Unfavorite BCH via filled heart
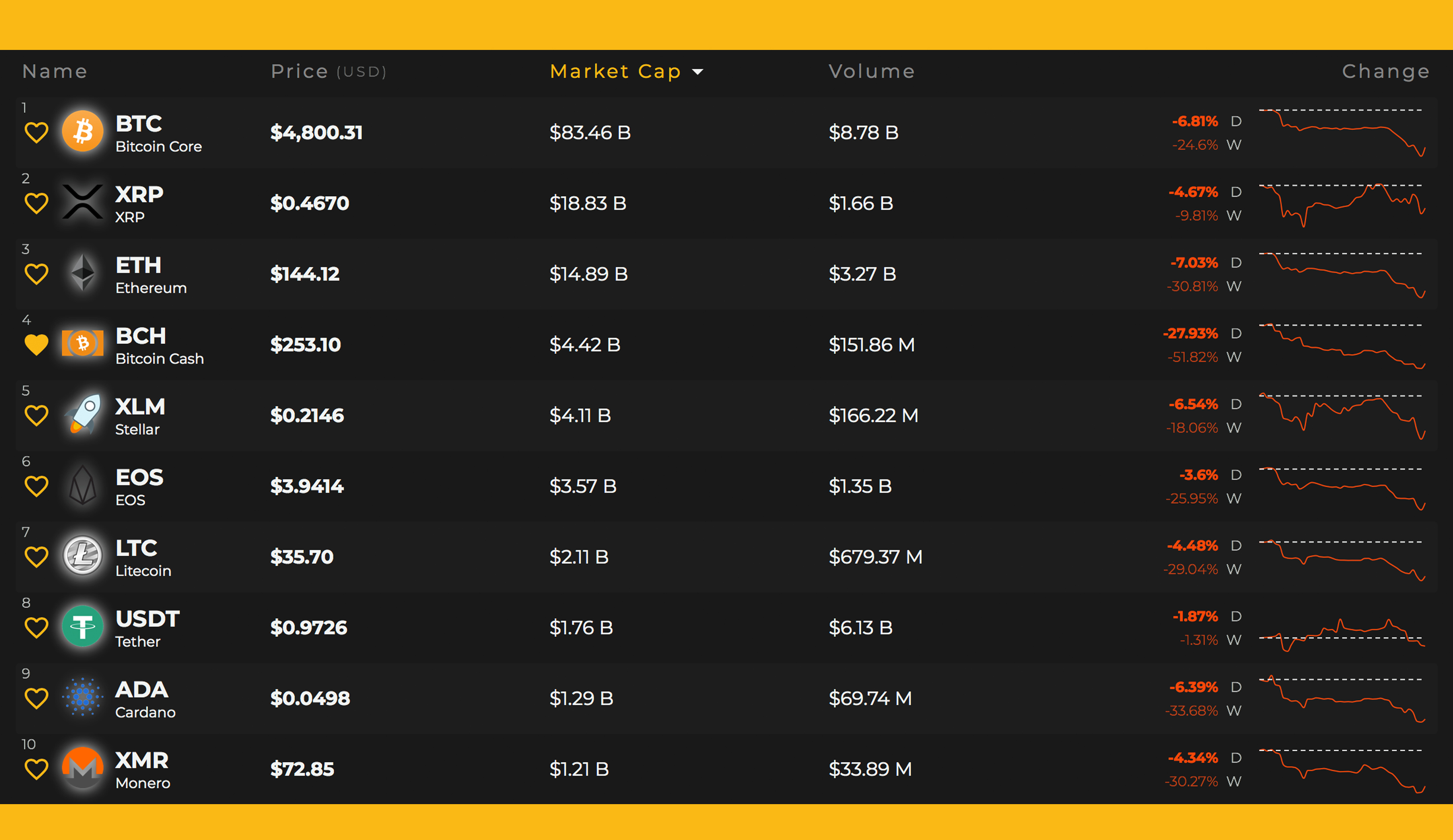Screen dimensions: 1453x840 36,345
